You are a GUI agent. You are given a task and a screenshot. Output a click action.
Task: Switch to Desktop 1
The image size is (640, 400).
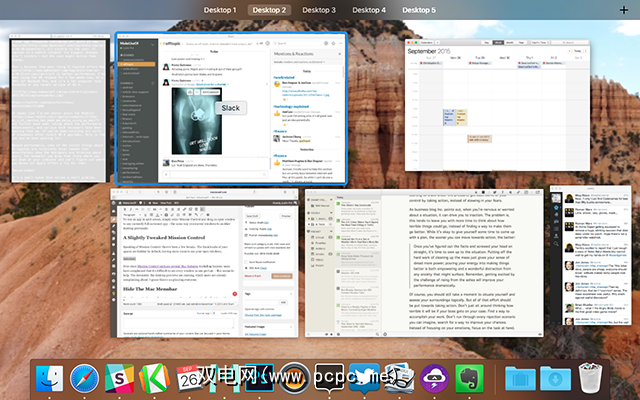tap(220, 9)
